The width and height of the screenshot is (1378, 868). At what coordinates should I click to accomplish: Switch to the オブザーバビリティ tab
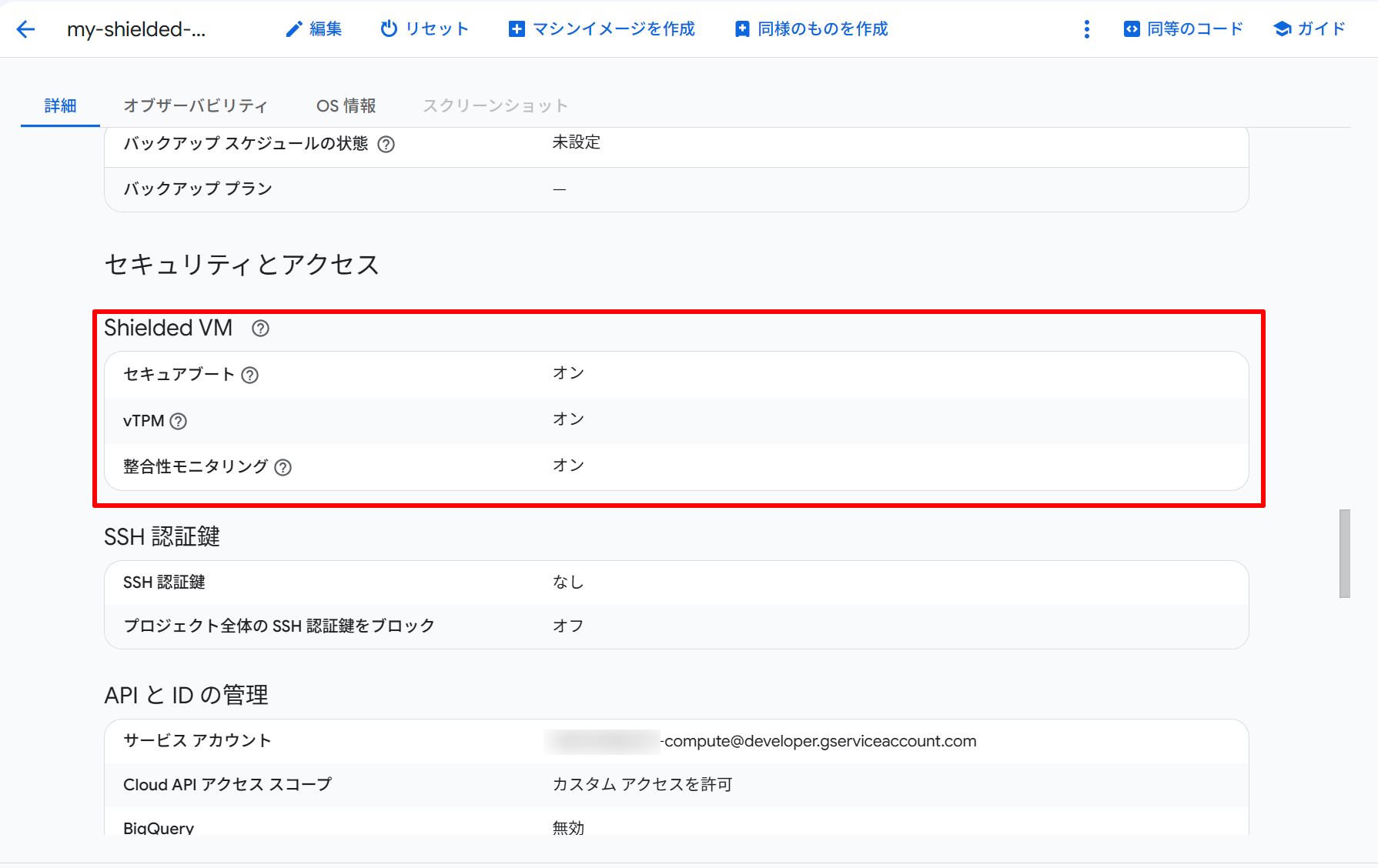[196, 105]
